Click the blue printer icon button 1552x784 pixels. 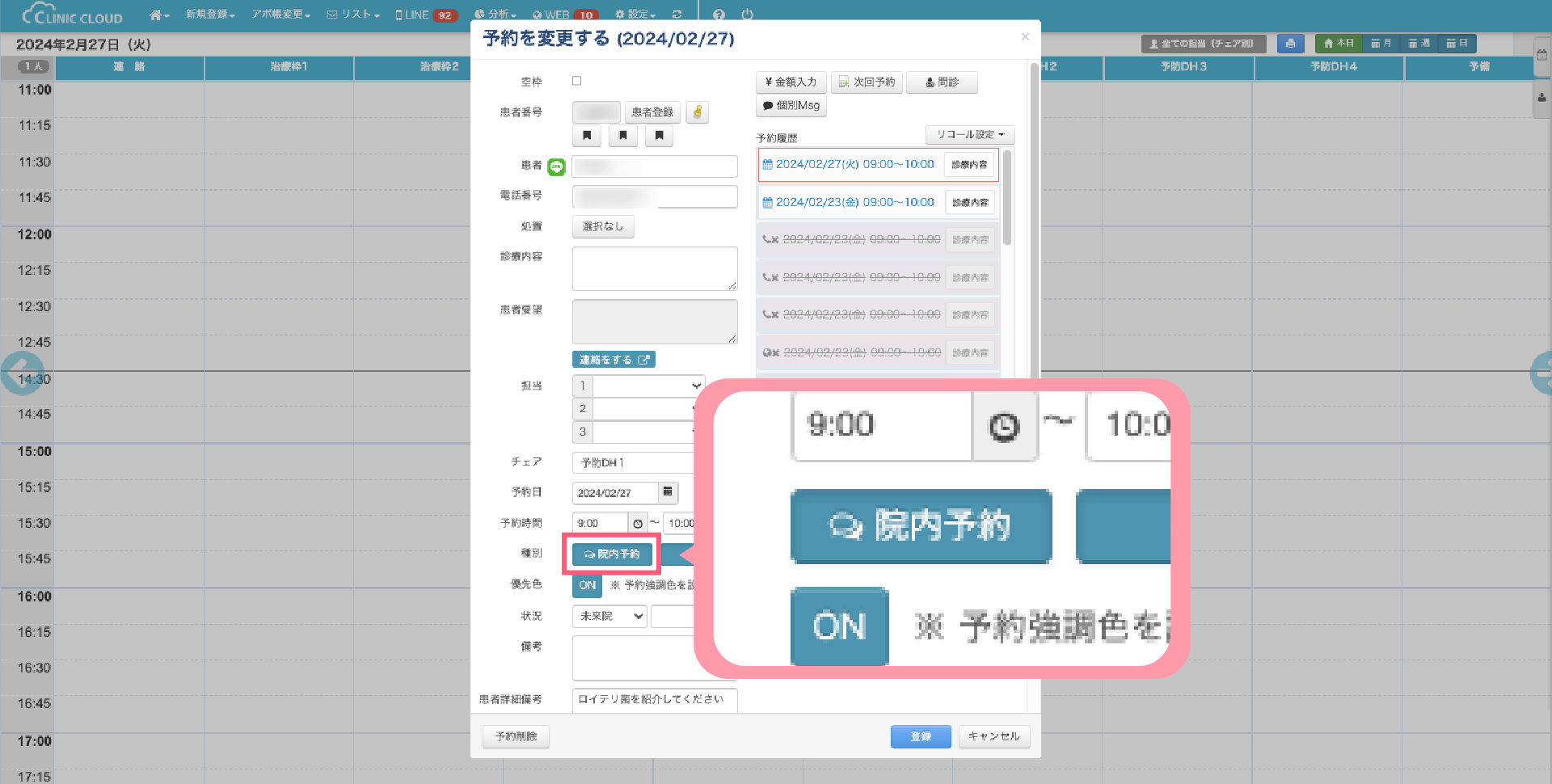pyautogui.click(x=1290, y=44)
